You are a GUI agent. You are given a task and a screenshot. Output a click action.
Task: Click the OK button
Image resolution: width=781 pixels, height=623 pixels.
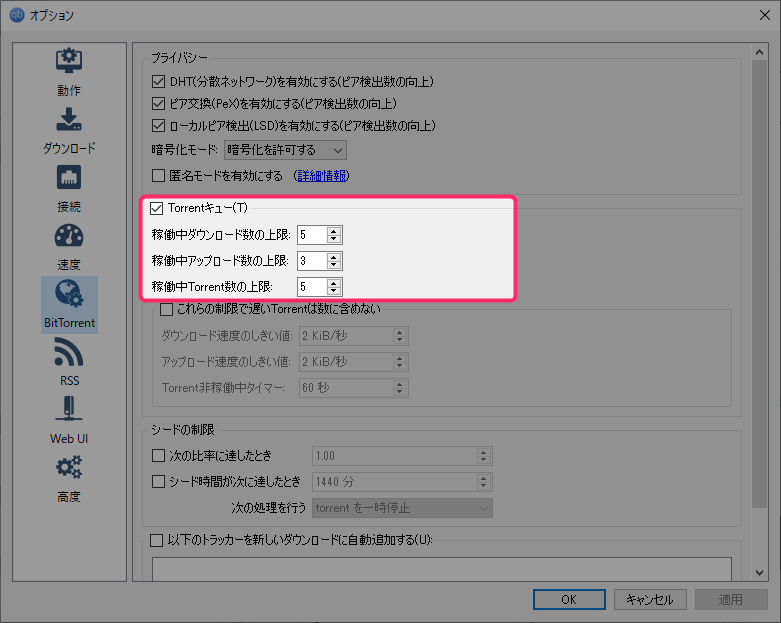[x=569, y=600]
